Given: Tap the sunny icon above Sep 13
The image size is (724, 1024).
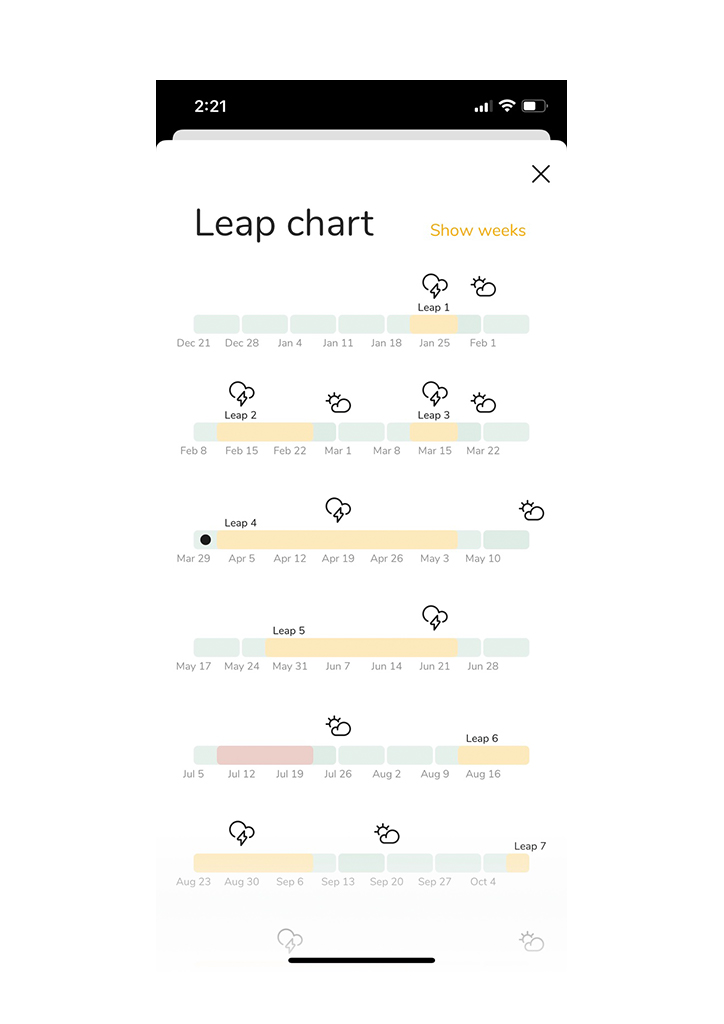Looking at the screenshot, I should click(386, 833).
